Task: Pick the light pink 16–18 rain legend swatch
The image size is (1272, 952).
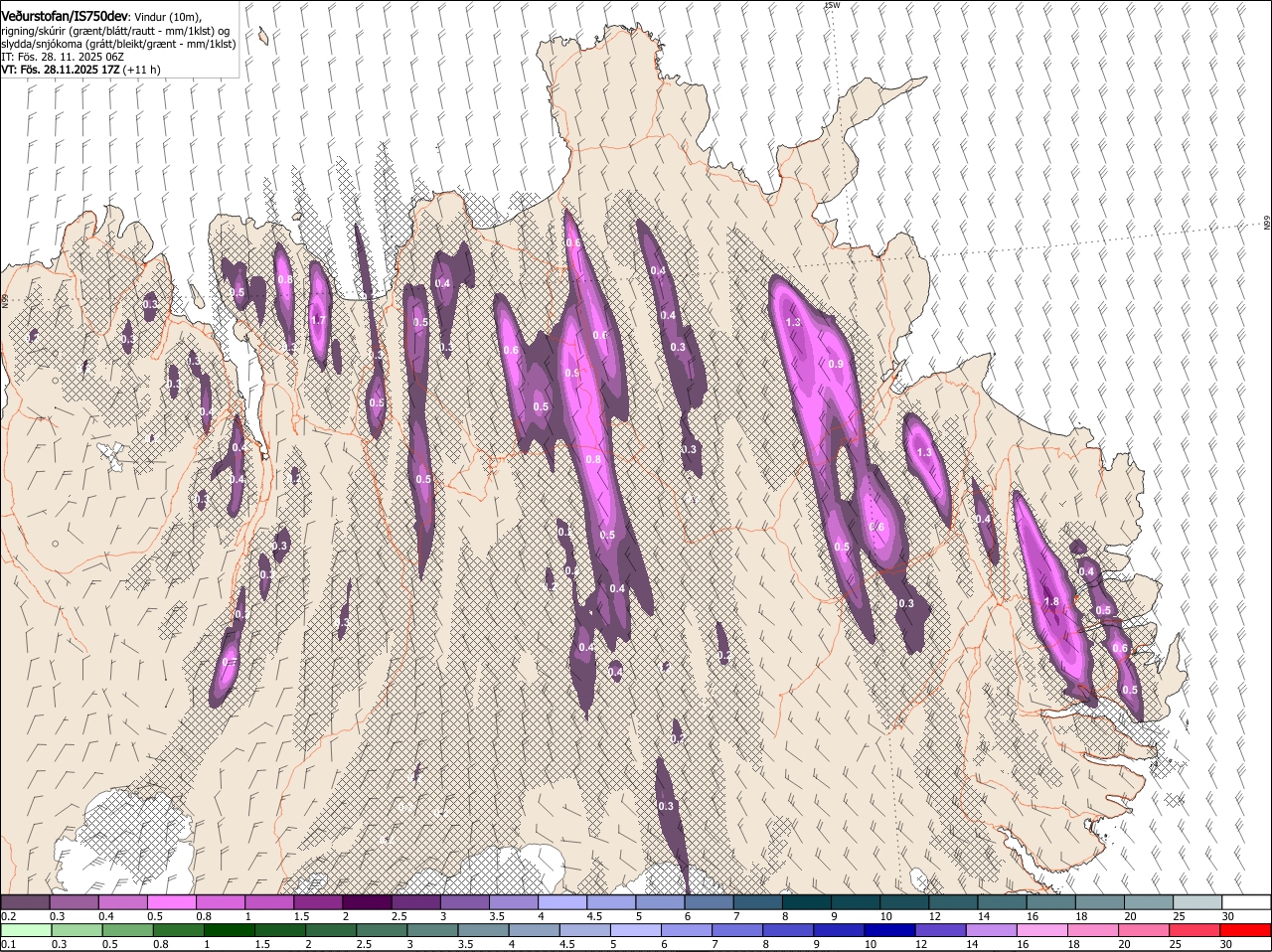Action: point(1042,930)
